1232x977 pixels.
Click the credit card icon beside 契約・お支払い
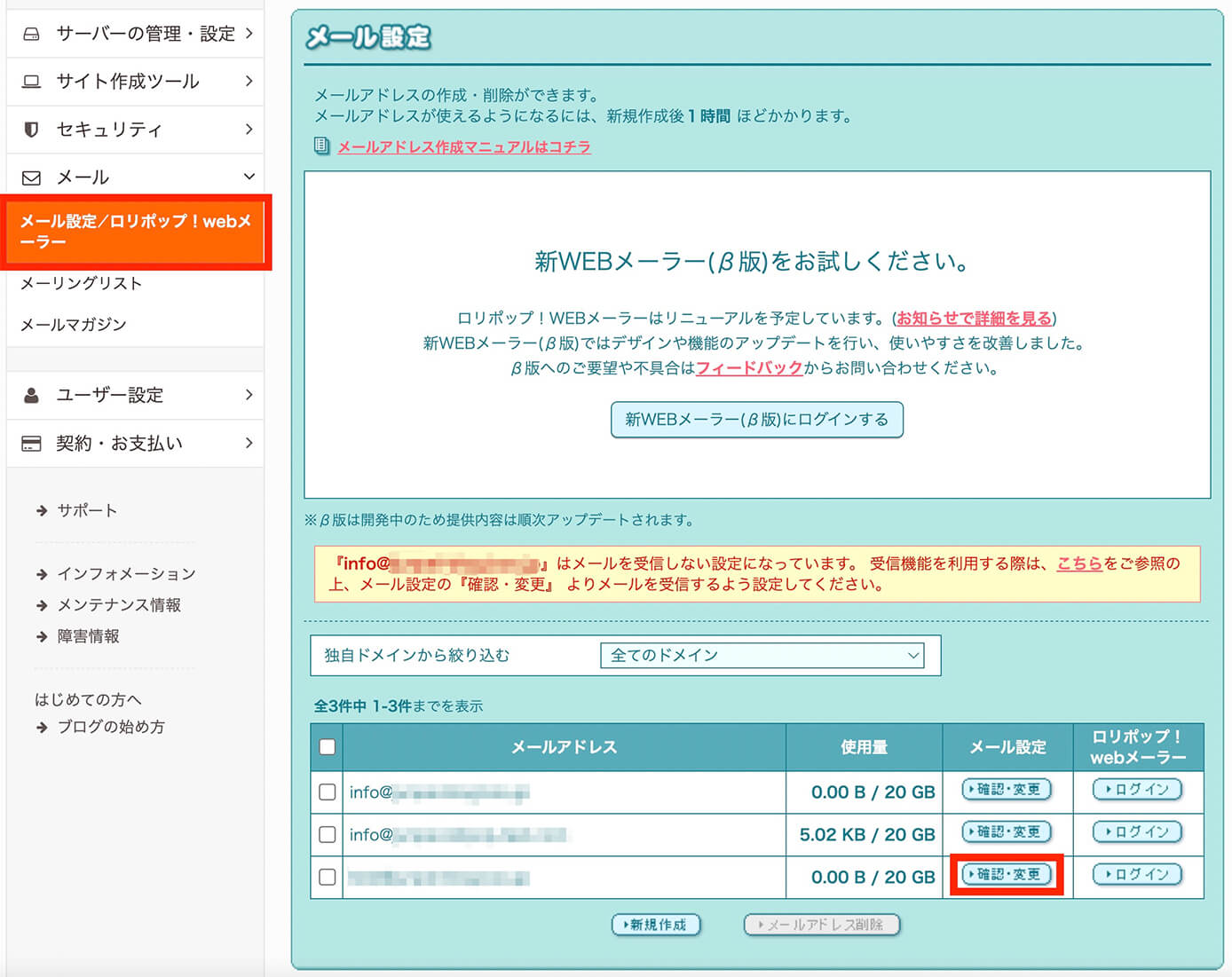pos(31,443)
